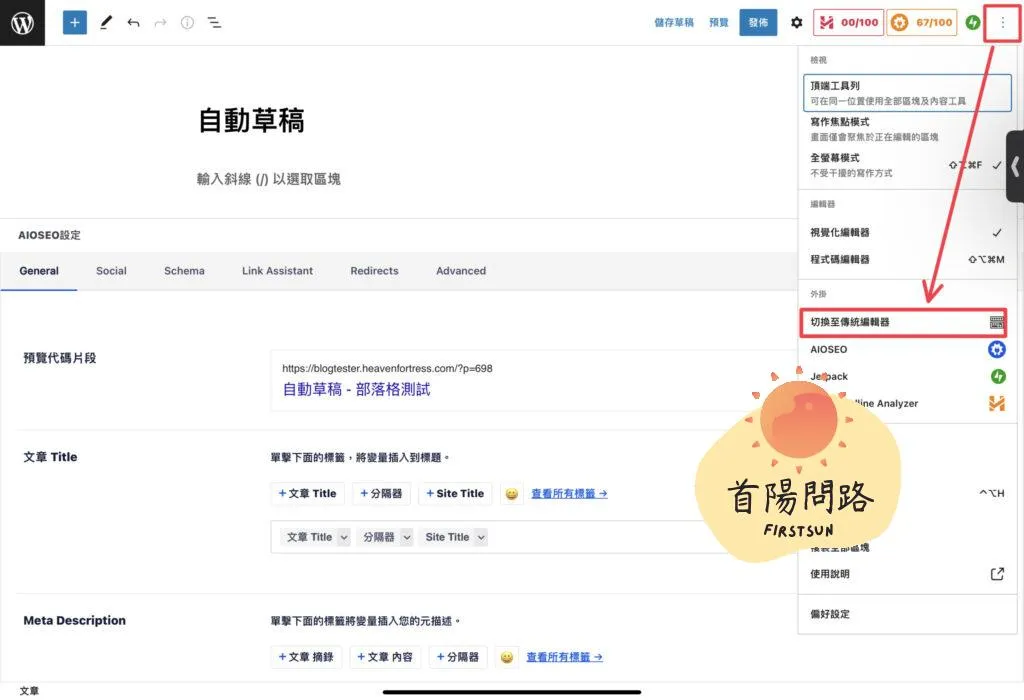Open the list view outline icon

point(214,22)
